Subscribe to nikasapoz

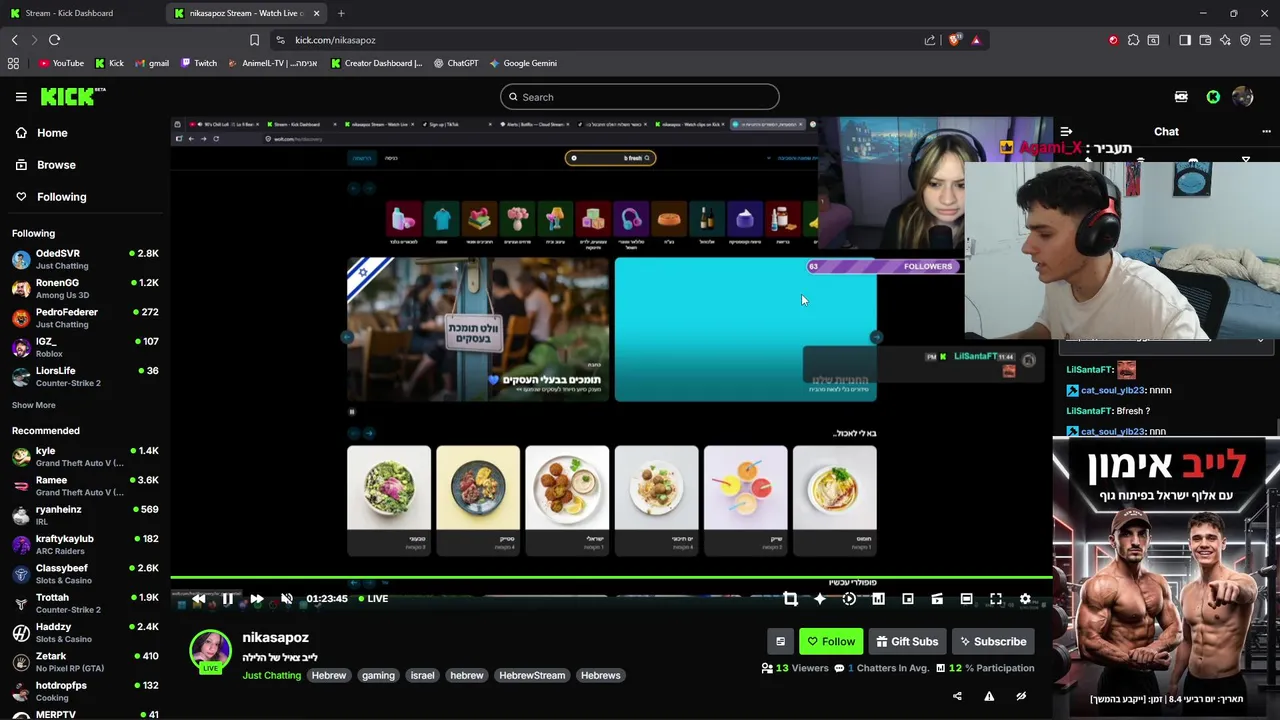(993, 642)
